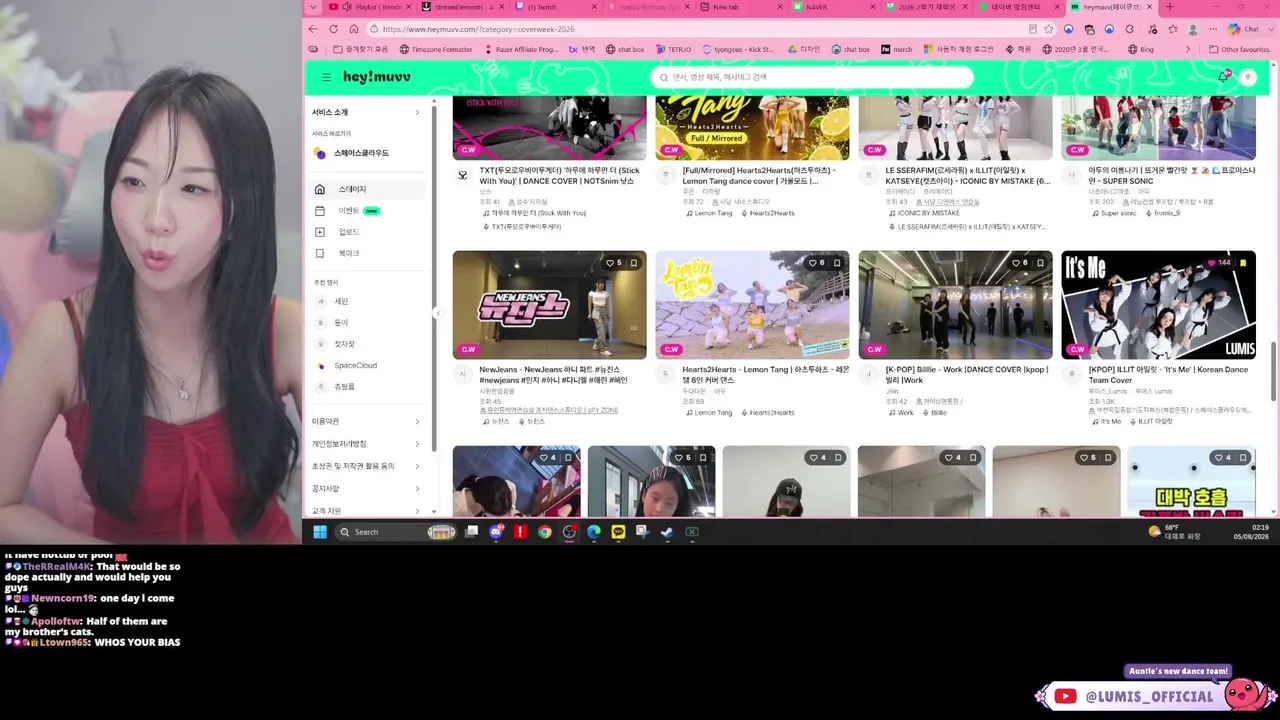The image size is (1280, 720).
Task: Open the taskbar weather widget
Action: click(1174, 532)
